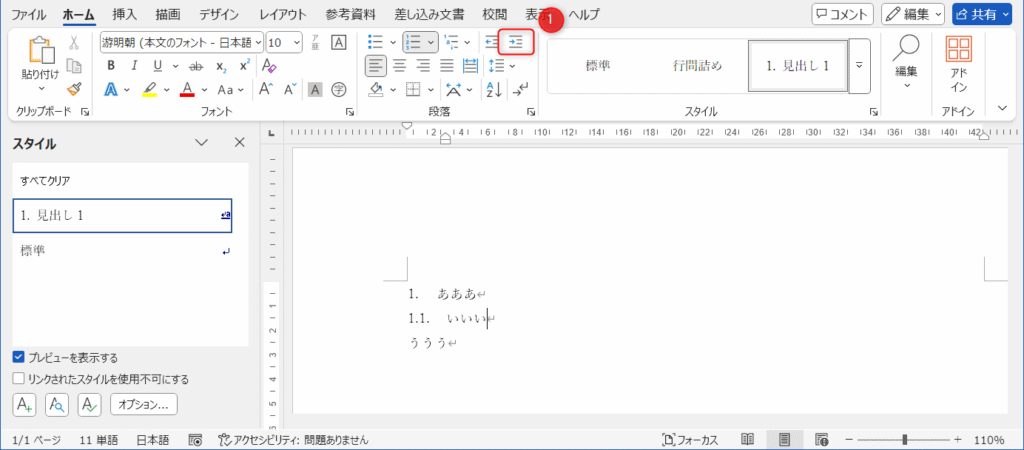Click the 共有 share button
The width and height of the screenshot is (1024, 450).
pyautogui.click(x=984, y=14)
